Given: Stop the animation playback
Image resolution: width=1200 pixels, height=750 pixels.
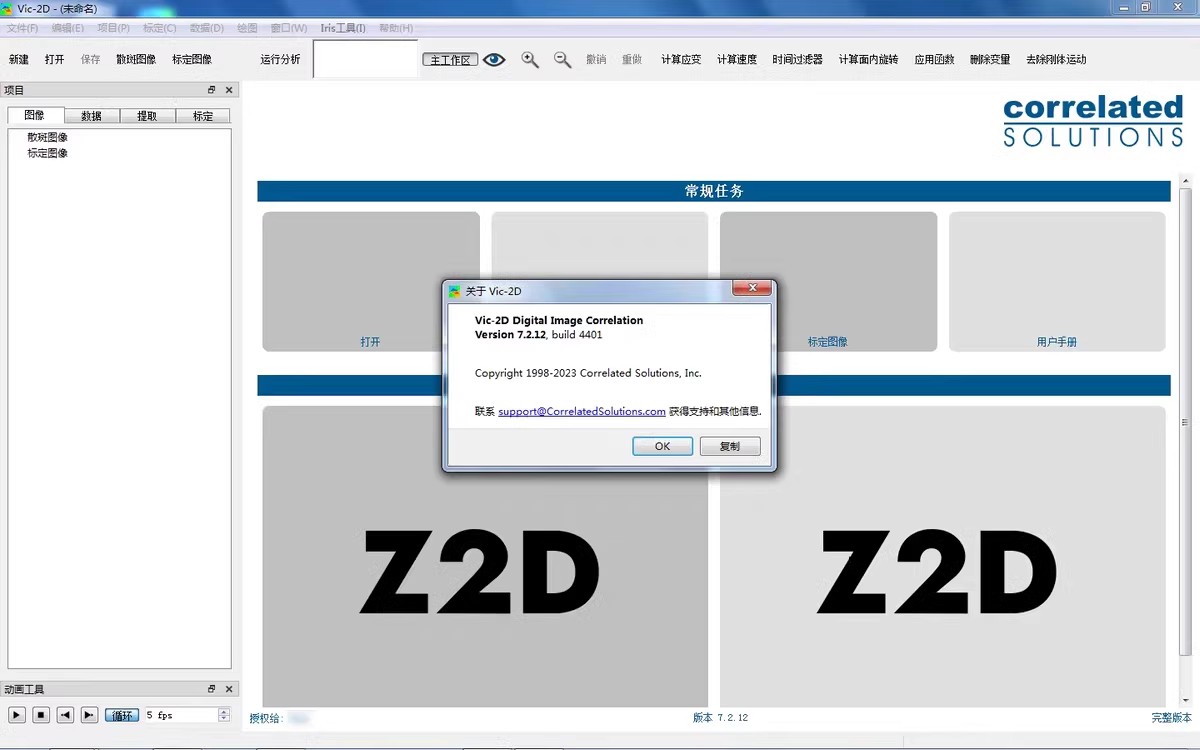Looking at the screenshot, I should [x=41, y=715].
